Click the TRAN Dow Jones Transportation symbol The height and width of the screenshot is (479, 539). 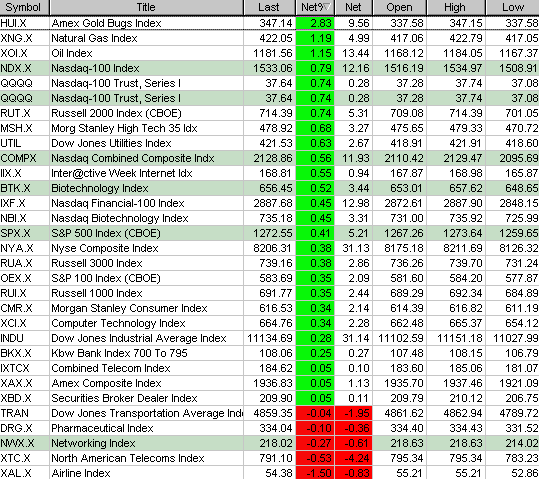15,413
